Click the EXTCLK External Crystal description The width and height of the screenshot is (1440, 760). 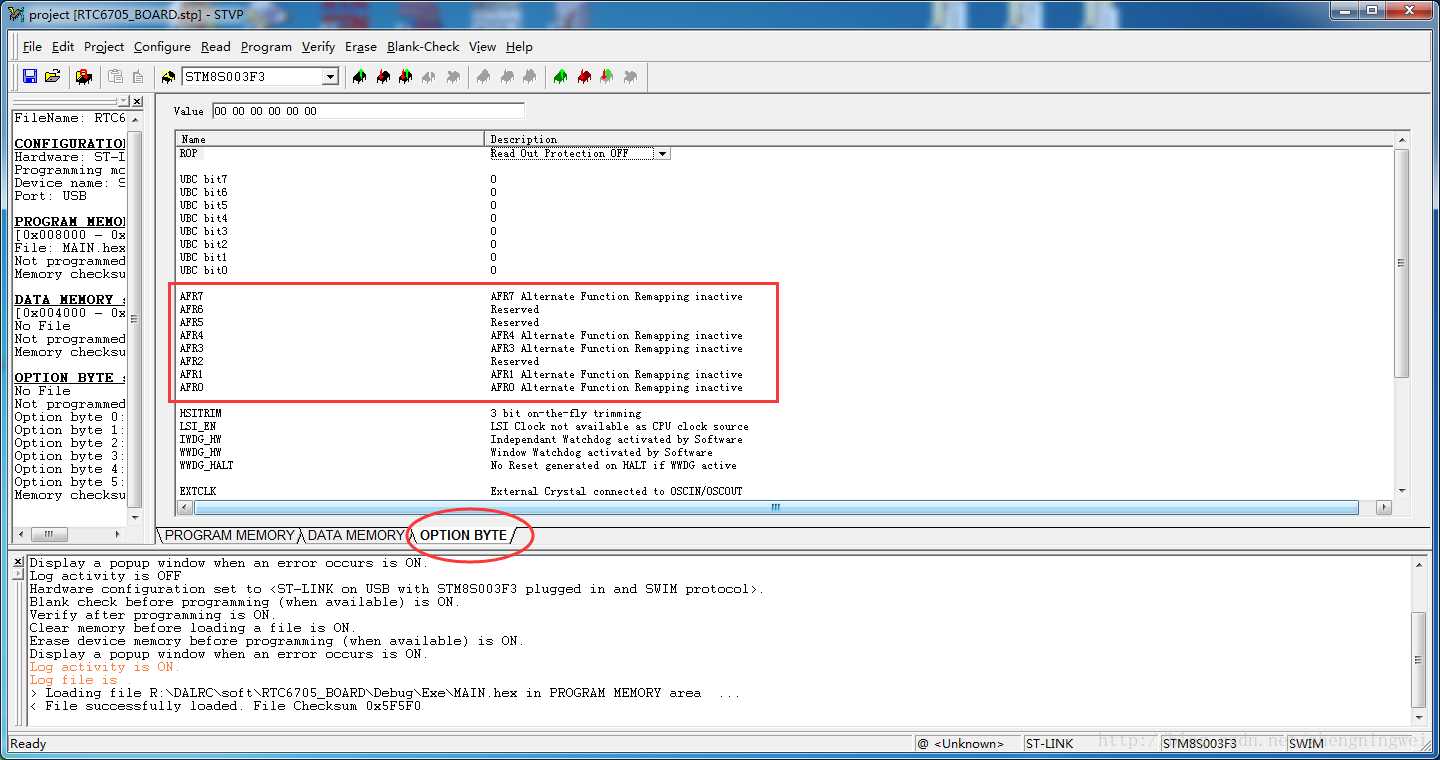(x=616, y=491)
